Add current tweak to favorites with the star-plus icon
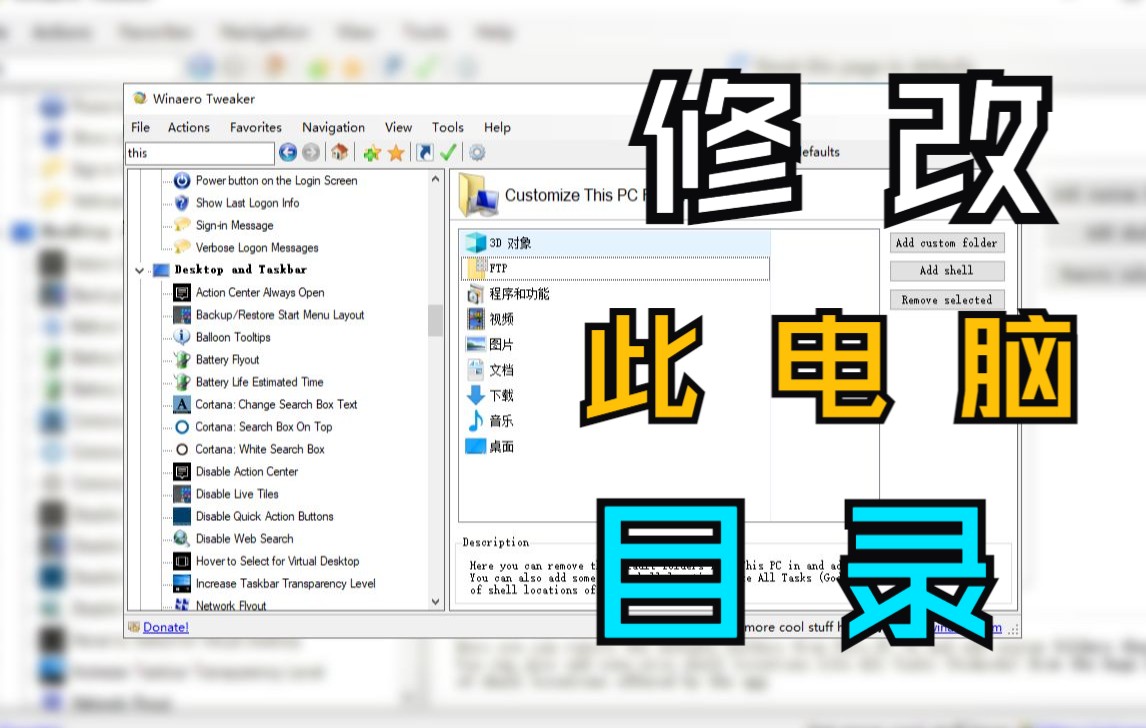The width and height of the screenshot is (1146, 728). pyautogui.click(x=371, y=152)
